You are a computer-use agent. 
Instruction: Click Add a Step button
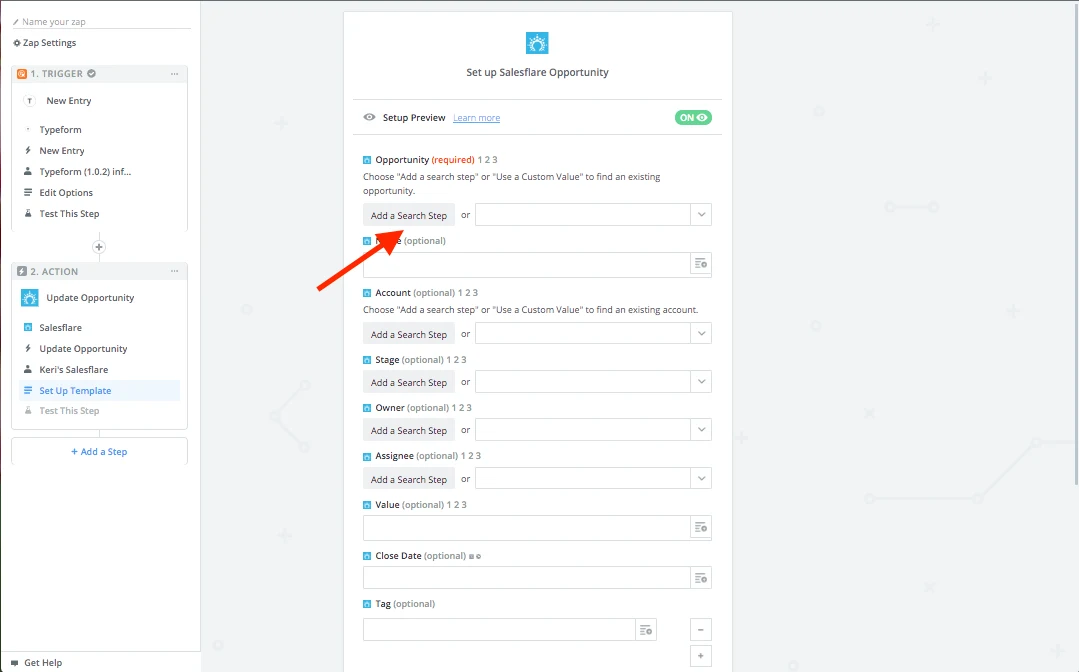tap(99, 452)
